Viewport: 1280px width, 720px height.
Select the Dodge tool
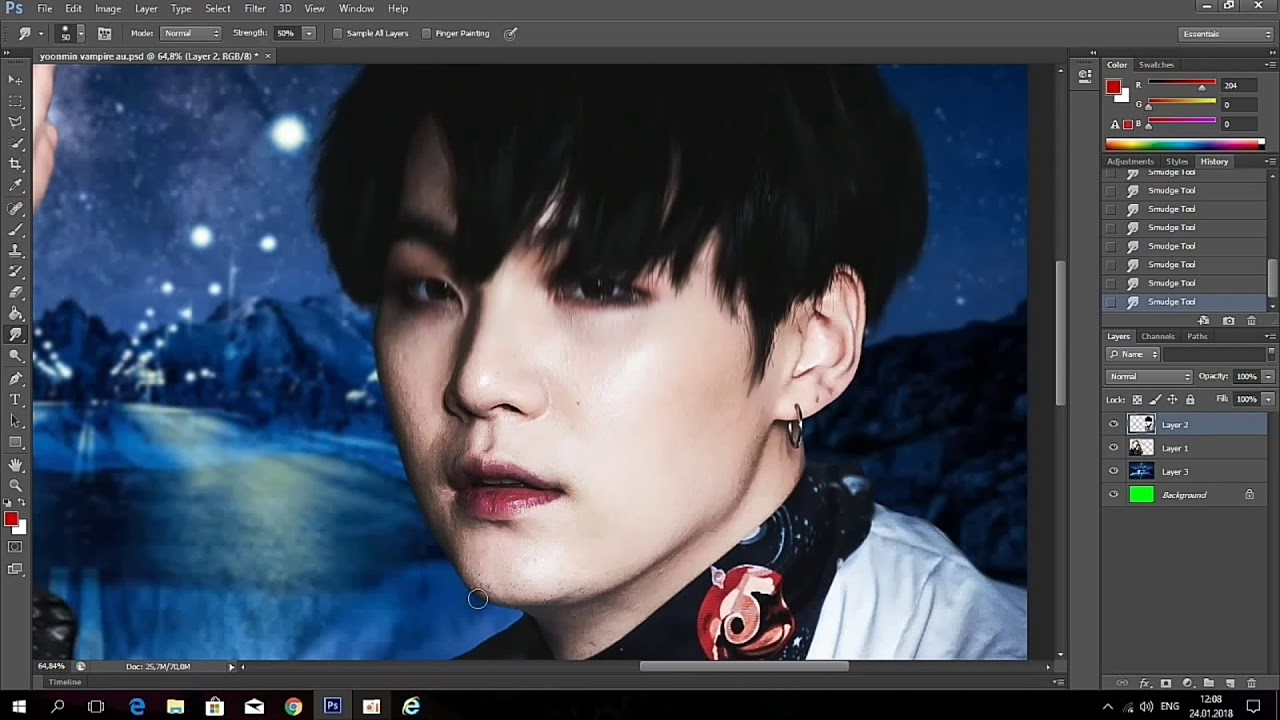pos(15,356)
